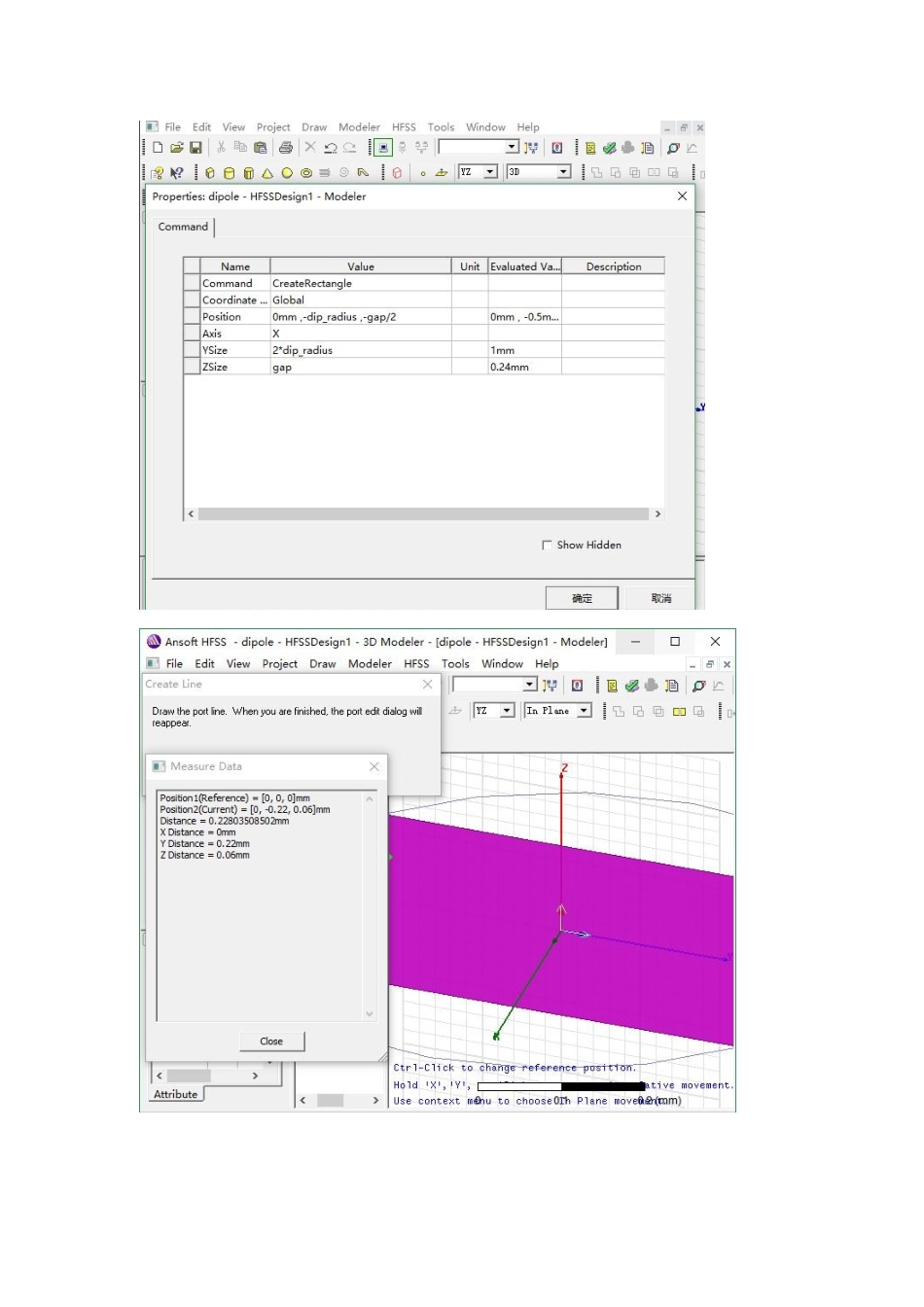Open Tools menu in lower window
The image size is (924, 1307).
[455, 664]
